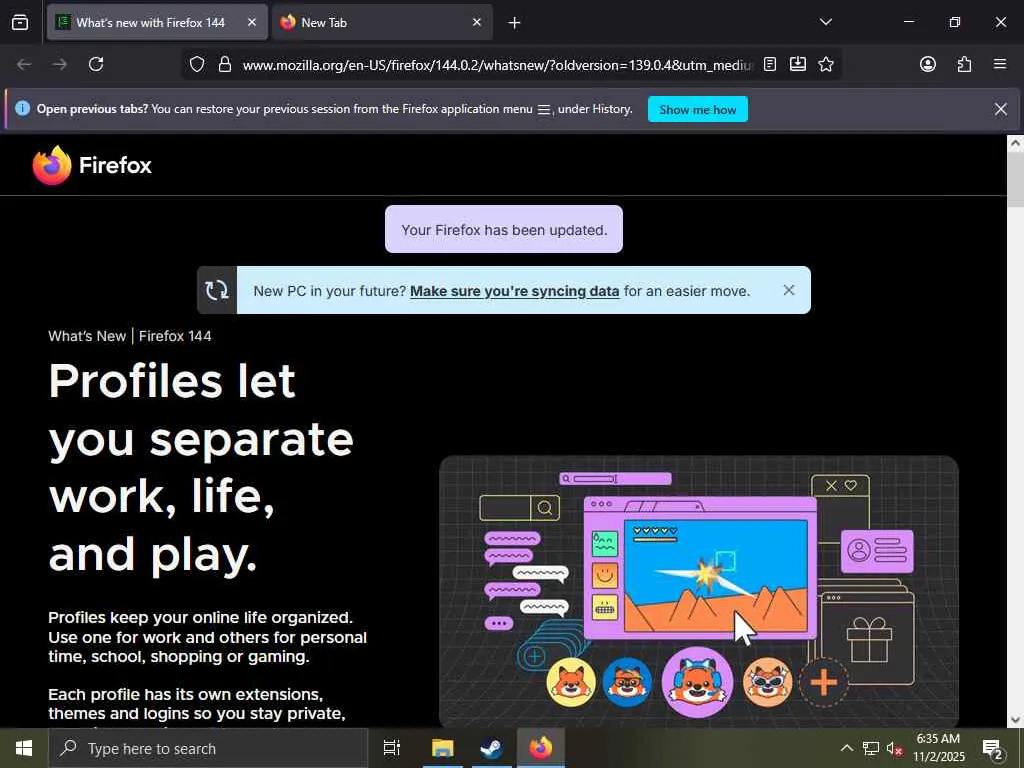Open the Firefox application hamburger menu

point(1000,64)
